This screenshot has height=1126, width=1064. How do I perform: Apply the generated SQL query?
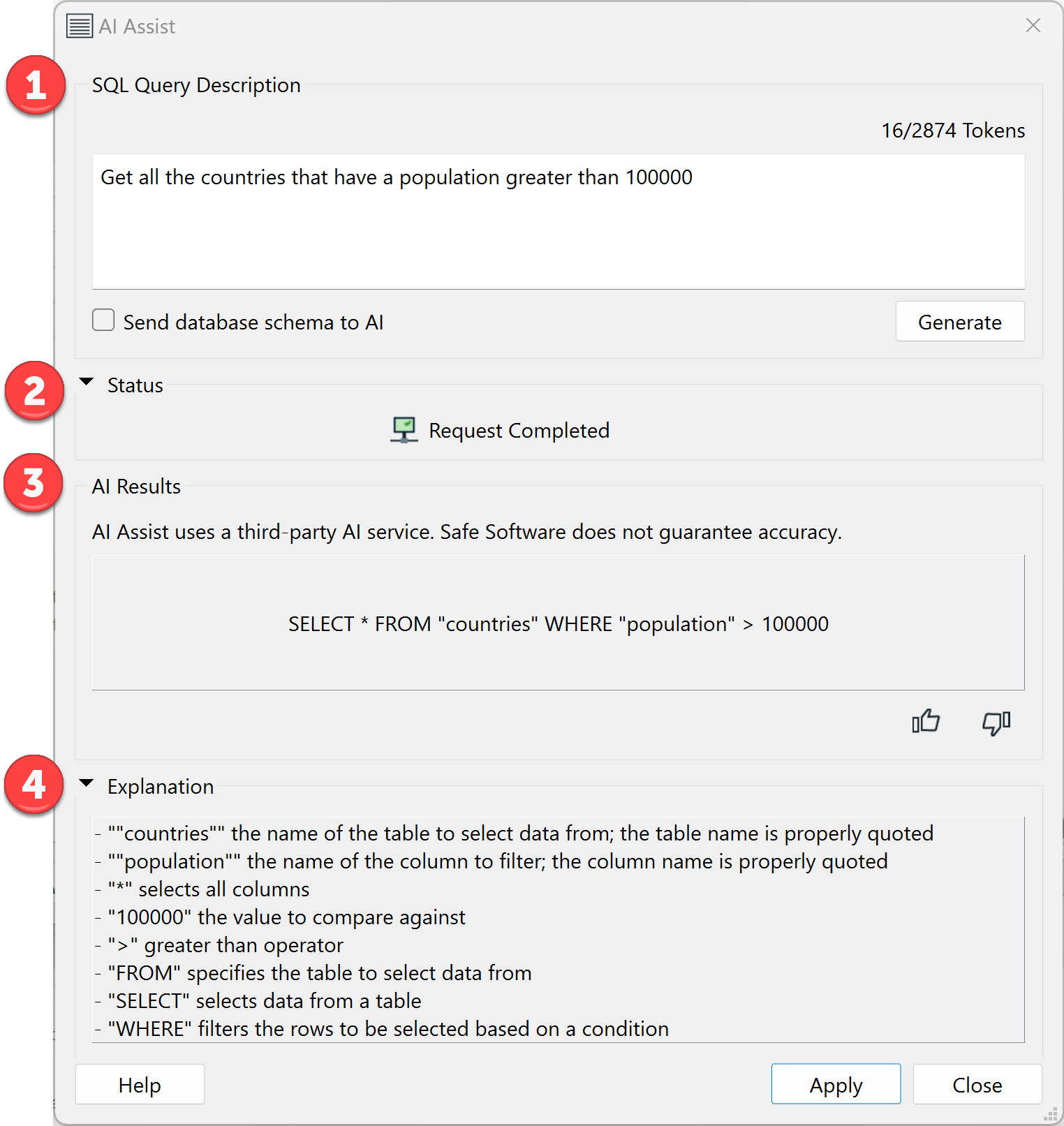[x=836, y=1085]
